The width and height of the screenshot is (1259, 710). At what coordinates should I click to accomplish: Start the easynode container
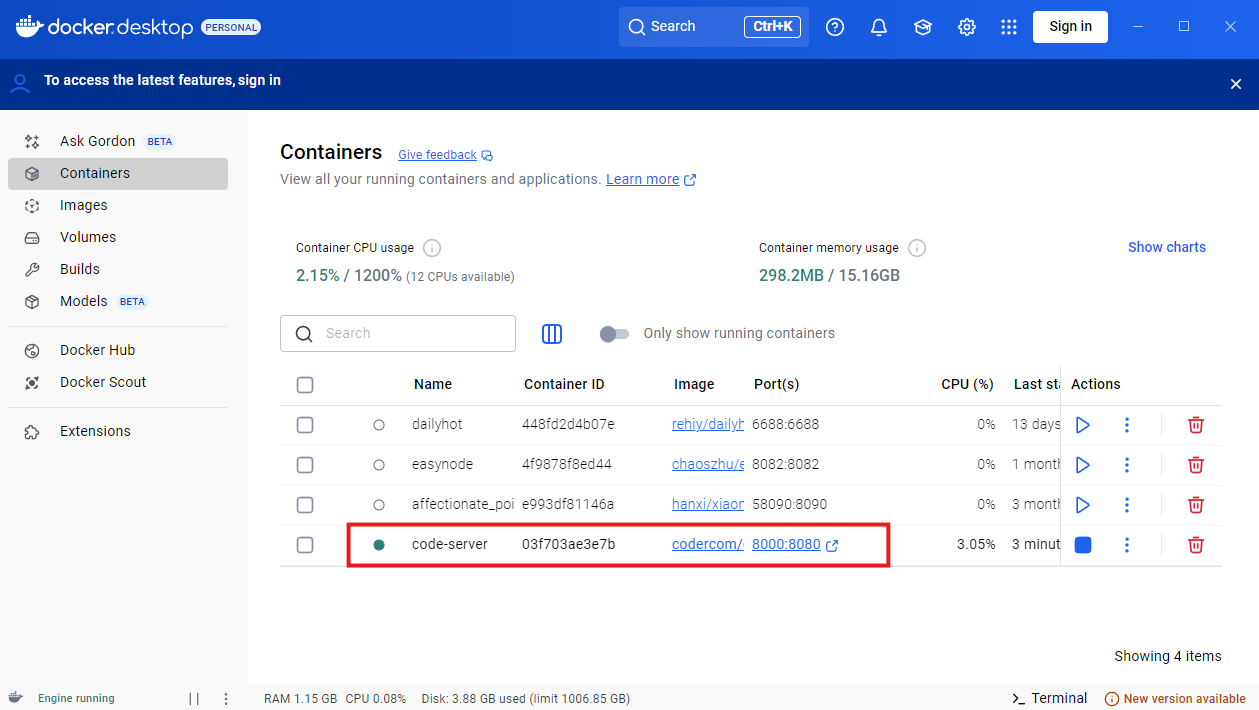tap(1082, 465)
